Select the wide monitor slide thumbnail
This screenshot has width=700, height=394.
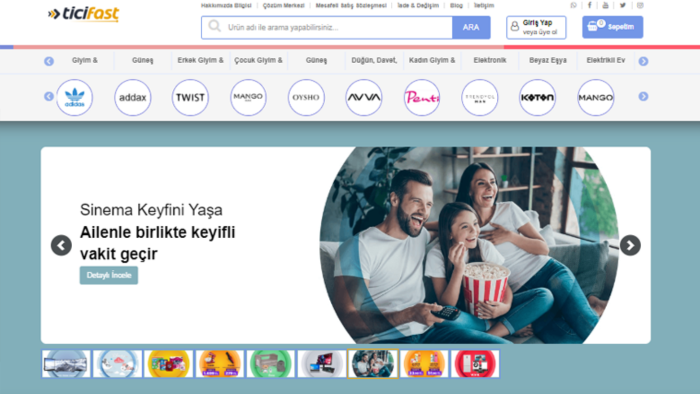(66, 364)
